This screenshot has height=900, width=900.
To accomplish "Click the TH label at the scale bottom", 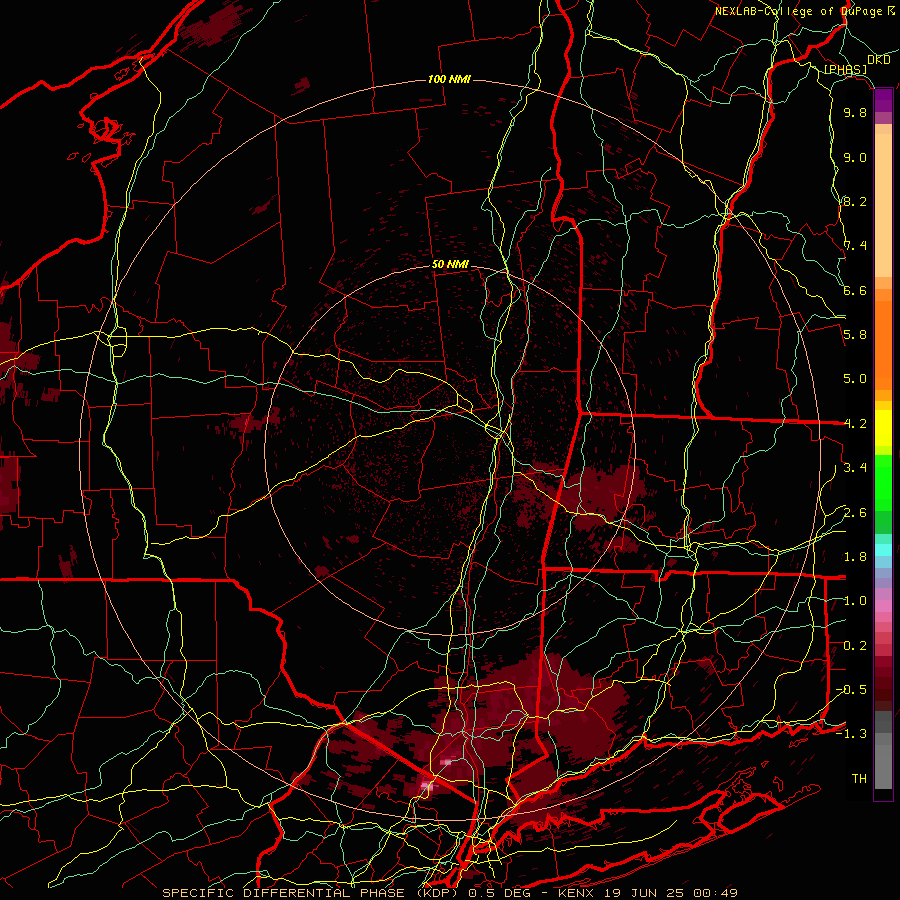I will 859,778.
